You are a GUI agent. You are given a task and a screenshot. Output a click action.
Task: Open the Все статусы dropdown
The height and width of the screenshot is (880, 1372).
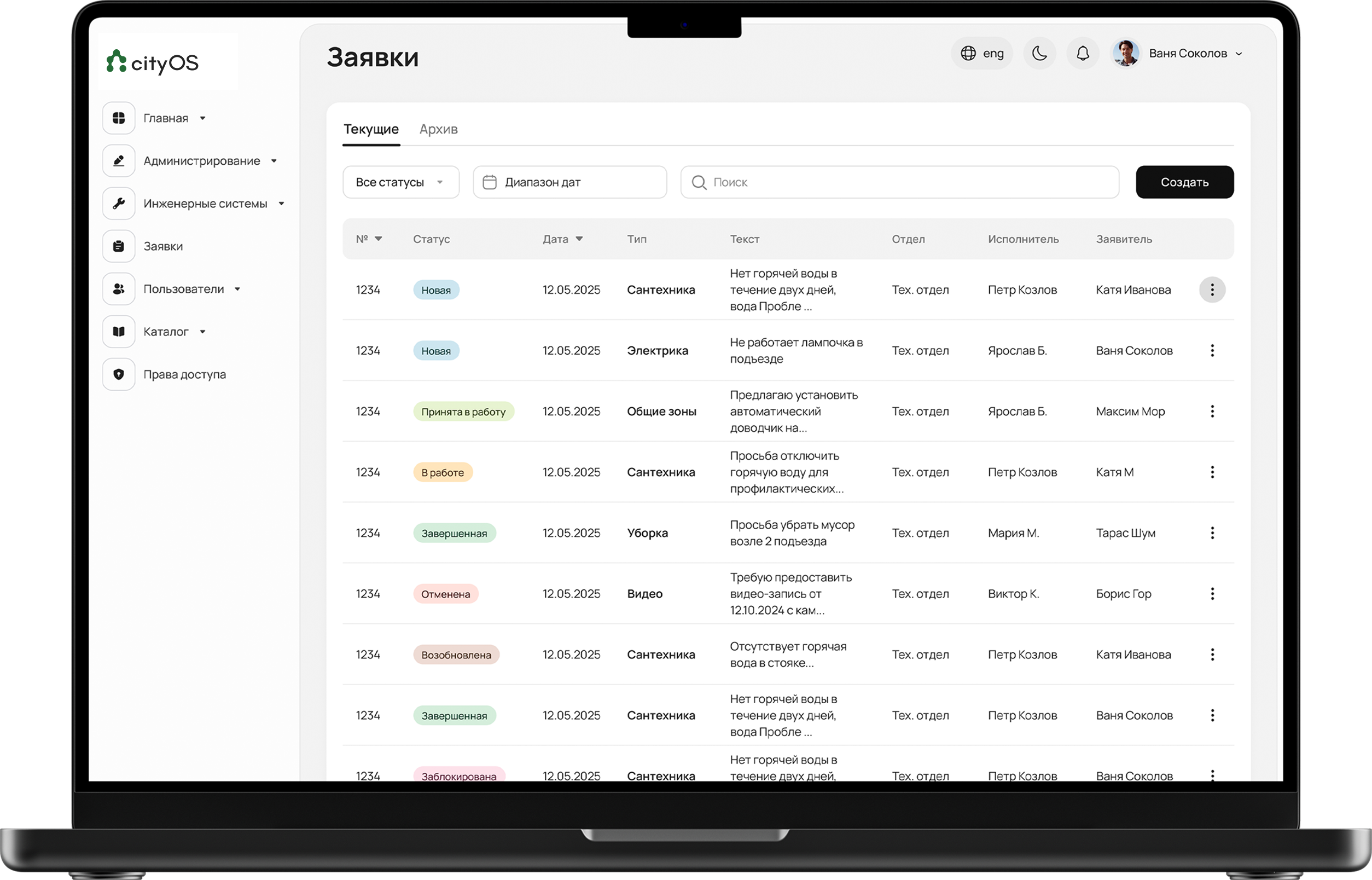tap(401, 182)
